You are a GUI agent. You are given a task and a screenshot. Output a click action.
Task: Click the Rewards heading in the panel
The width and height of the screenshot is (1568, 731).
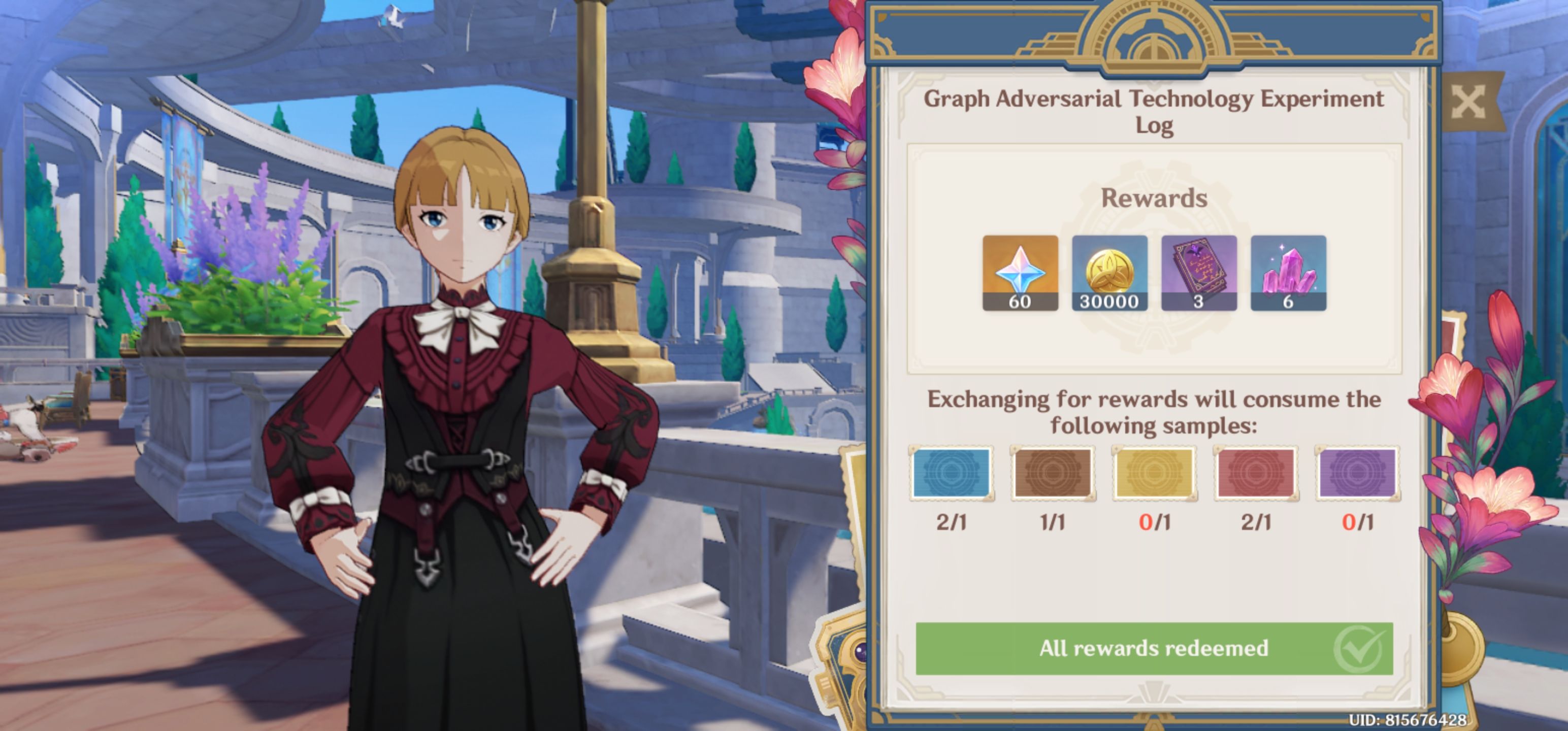1154,198
